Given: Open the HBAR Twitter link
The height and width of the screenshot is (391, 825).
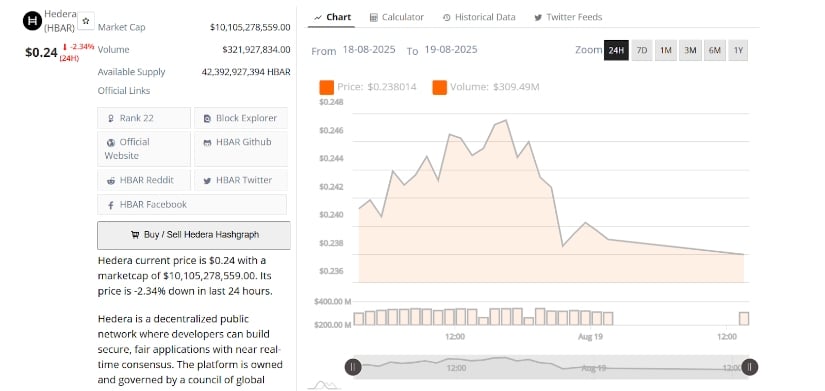Looking at the screenshot, I should point(241,180).
